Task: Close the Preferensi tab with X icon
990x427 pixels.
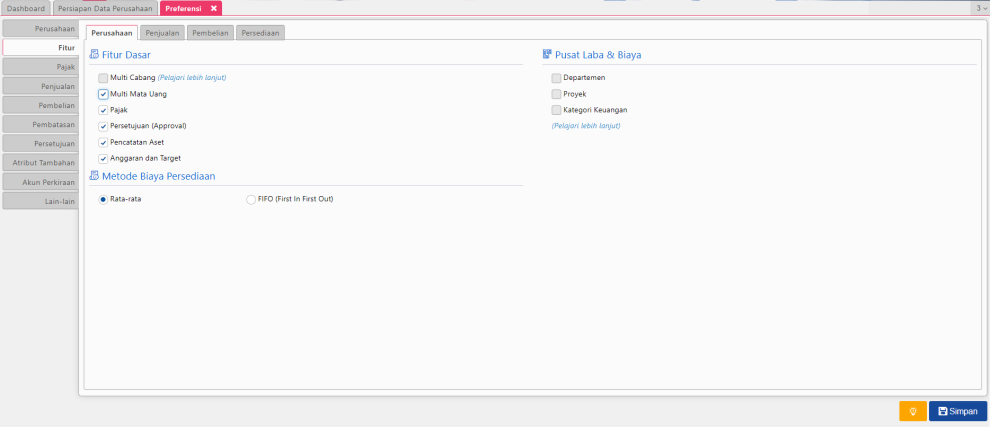Action: tap(213, 8)
